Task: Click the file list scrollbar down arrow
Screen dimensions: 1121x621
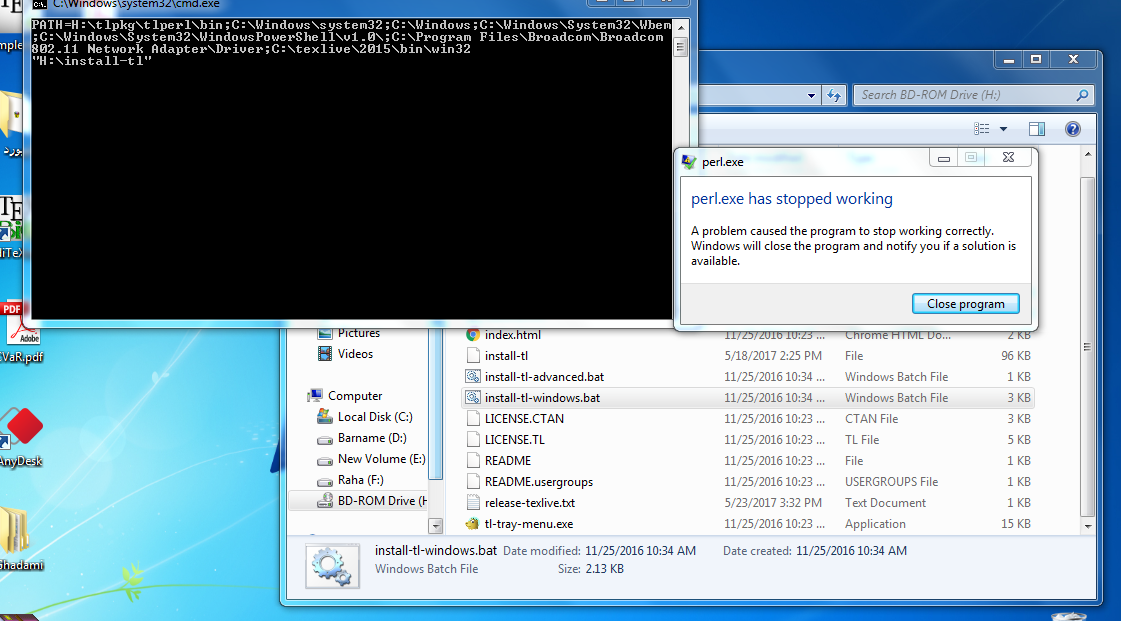Action: (x=1087, y=526)
